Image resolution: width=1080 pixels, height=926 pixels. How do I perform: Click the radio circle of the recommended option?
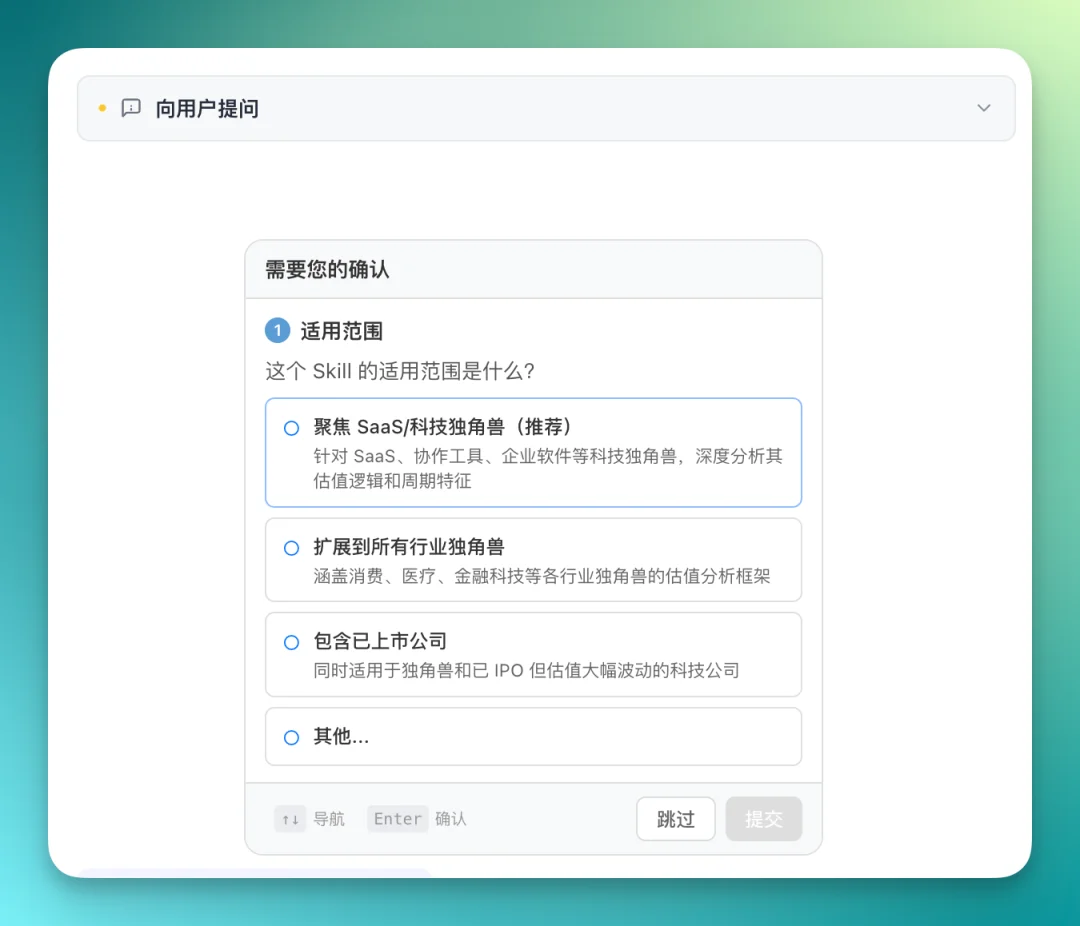click(290, 427)
